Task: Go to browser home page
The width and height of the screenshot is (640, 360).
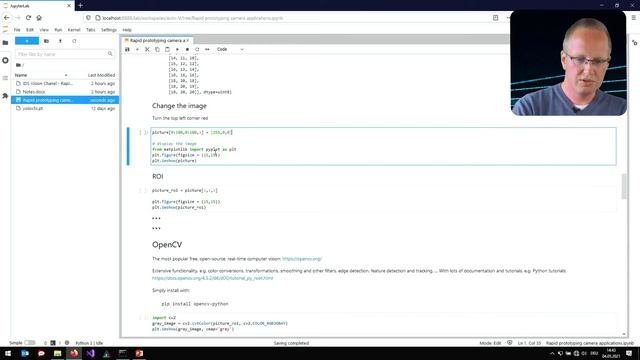Action: (x=39, y=18)
